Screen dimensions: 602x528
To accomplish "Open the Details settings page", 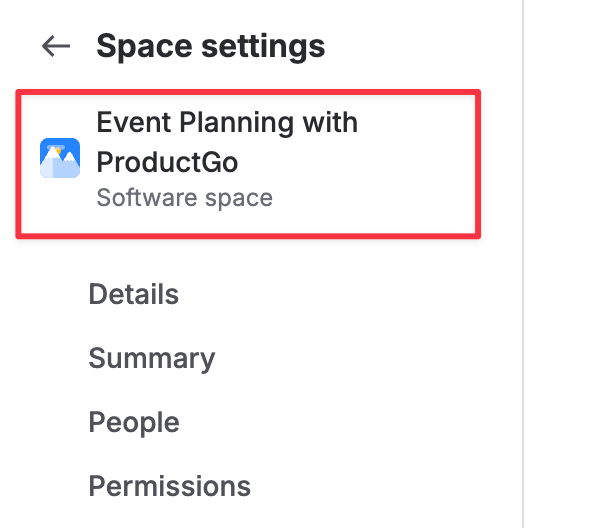I will [x=134, y=294].
